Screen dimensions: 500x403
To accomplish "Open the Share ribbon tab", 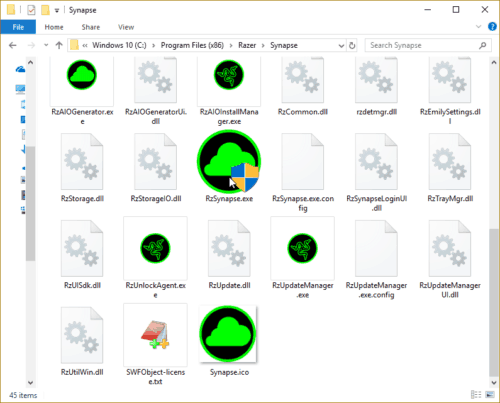I will (91, 27).
